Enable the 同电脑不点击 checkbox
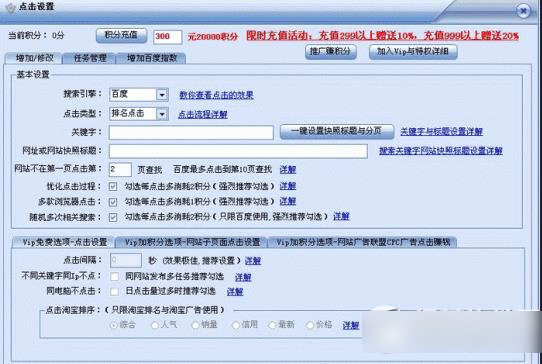The width and height of the screenshot is (542, 364). tap(114, 291)
